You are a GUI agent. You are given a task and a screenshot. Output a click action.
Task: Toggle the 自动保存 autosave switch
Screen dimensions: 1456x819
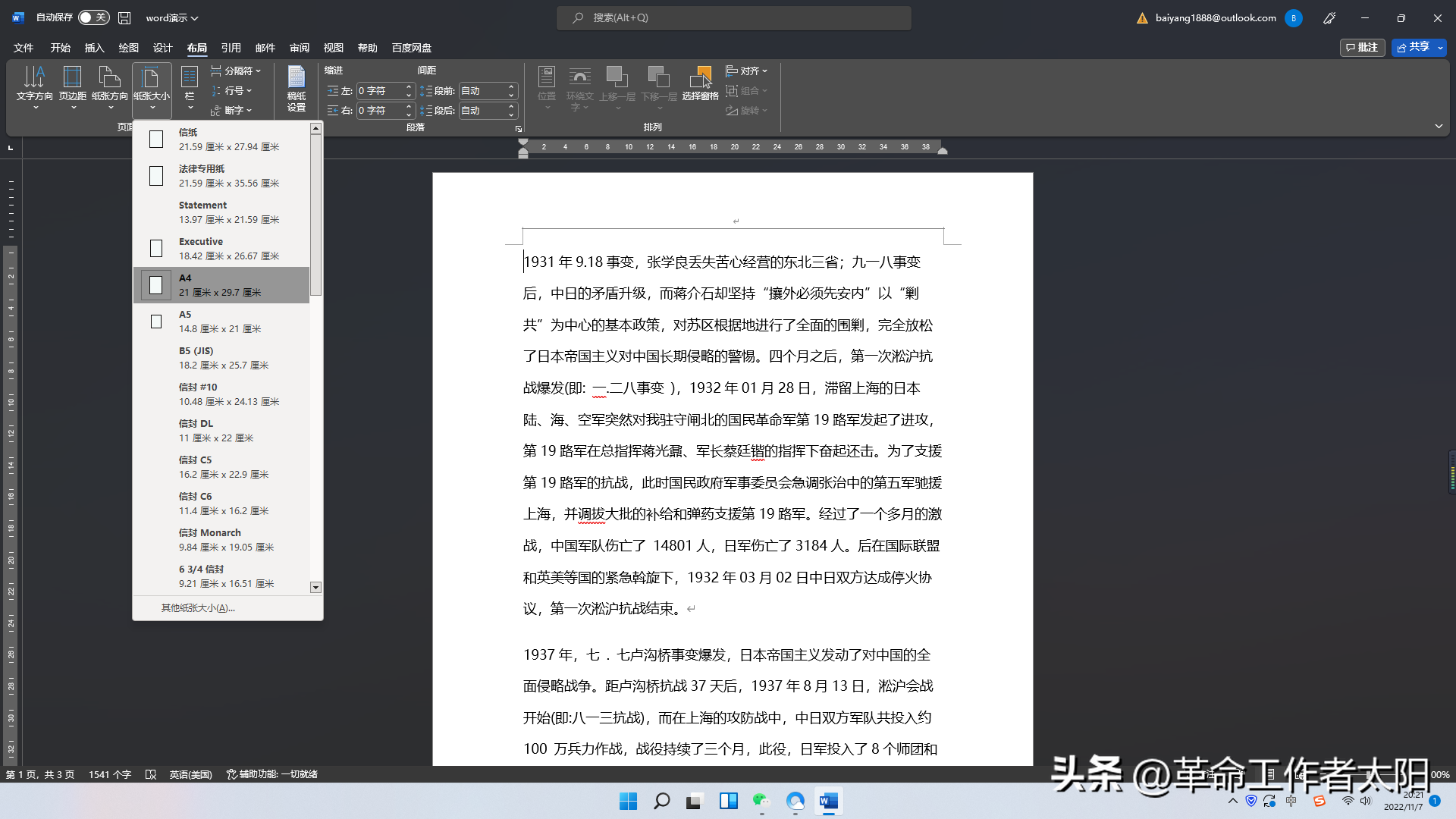click(94, 17)
